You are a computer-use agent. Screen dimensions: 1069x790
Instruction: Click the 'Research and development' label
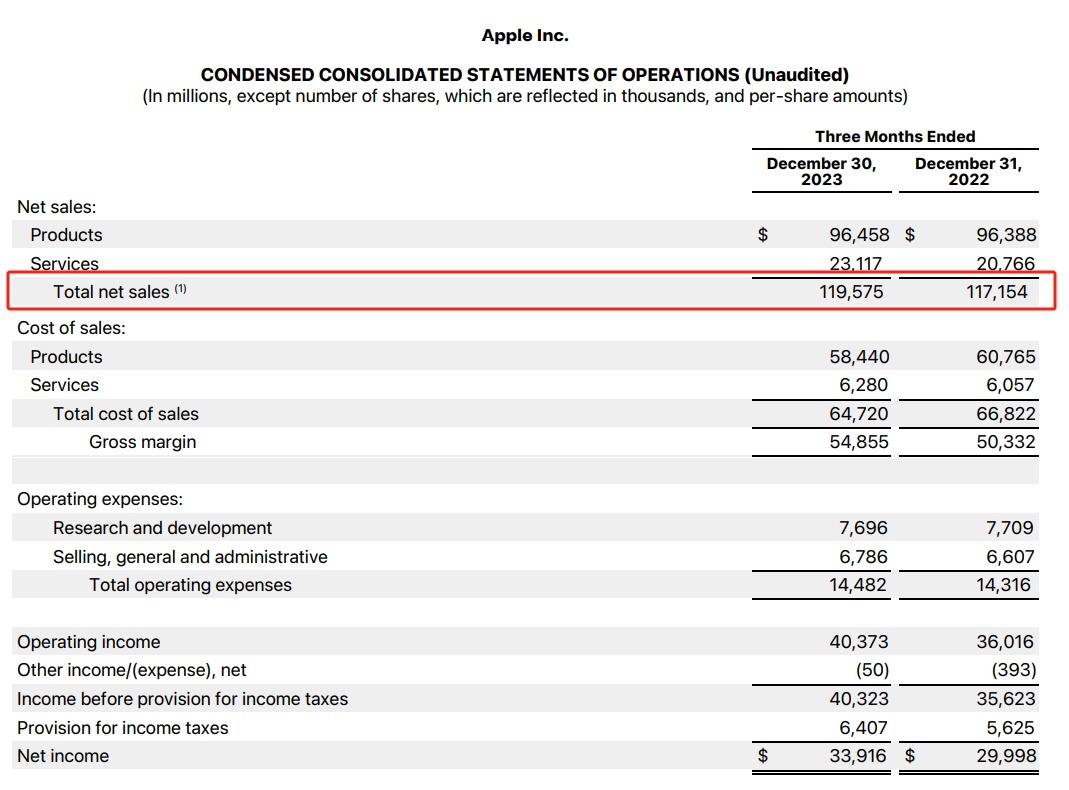point(162,528)
